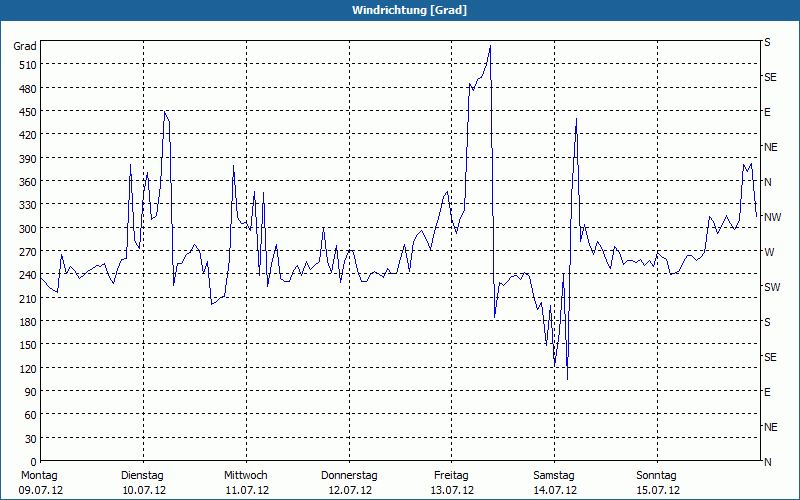The height and width of the screenshot is (500, 800).
Task: Click the 480 y-axis value
Action: 28,89
